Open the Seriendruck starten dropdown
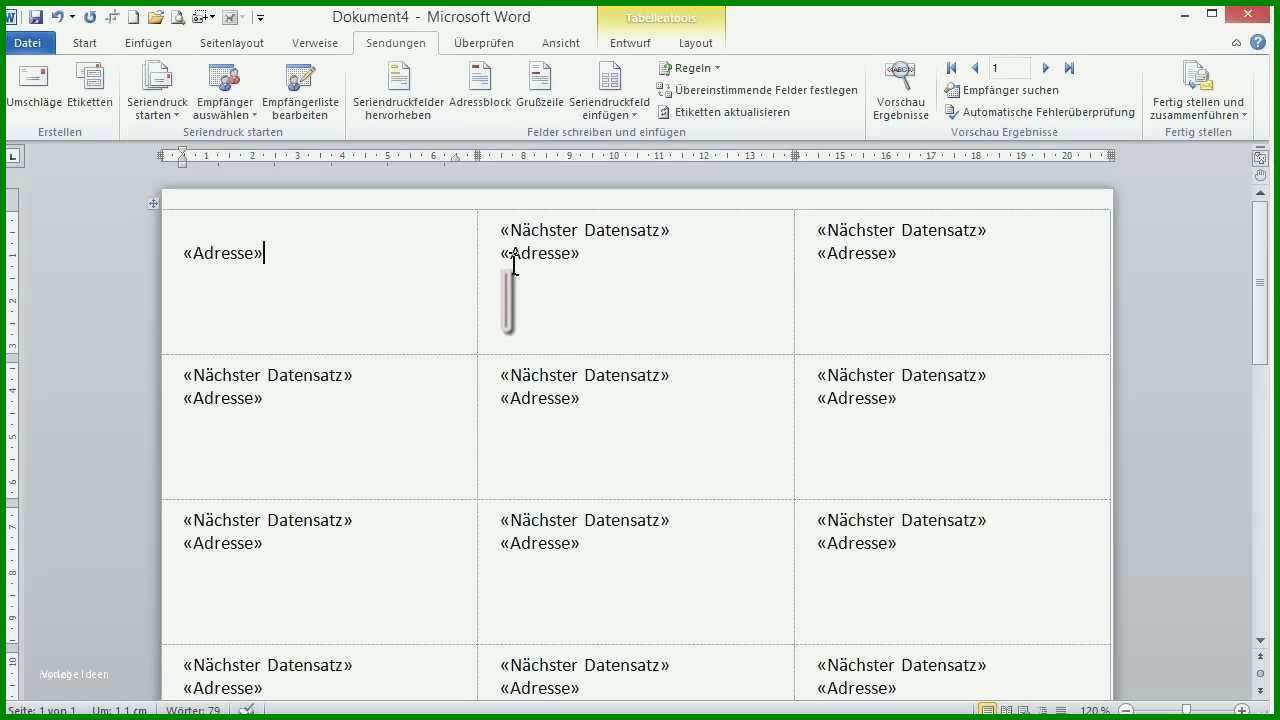Screen dimensions: 1280x720 [x=157, y=90]
